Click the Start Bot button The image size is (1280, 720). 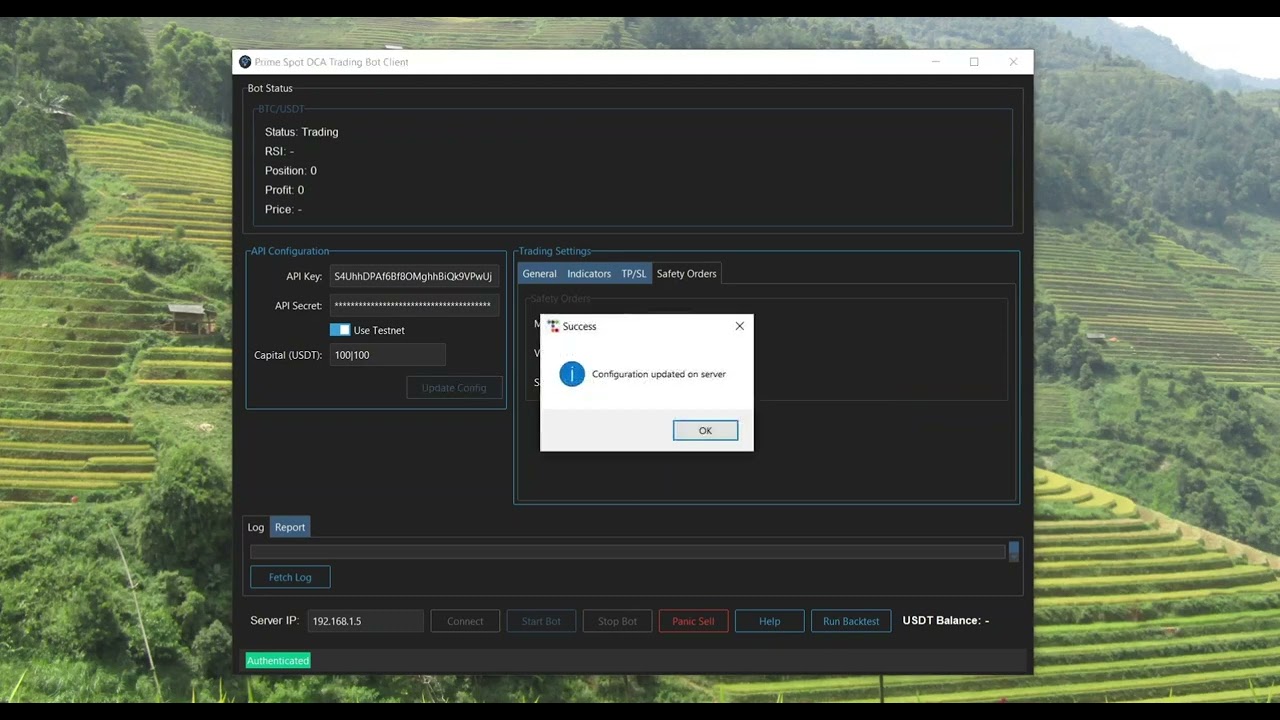coord(541,621)
